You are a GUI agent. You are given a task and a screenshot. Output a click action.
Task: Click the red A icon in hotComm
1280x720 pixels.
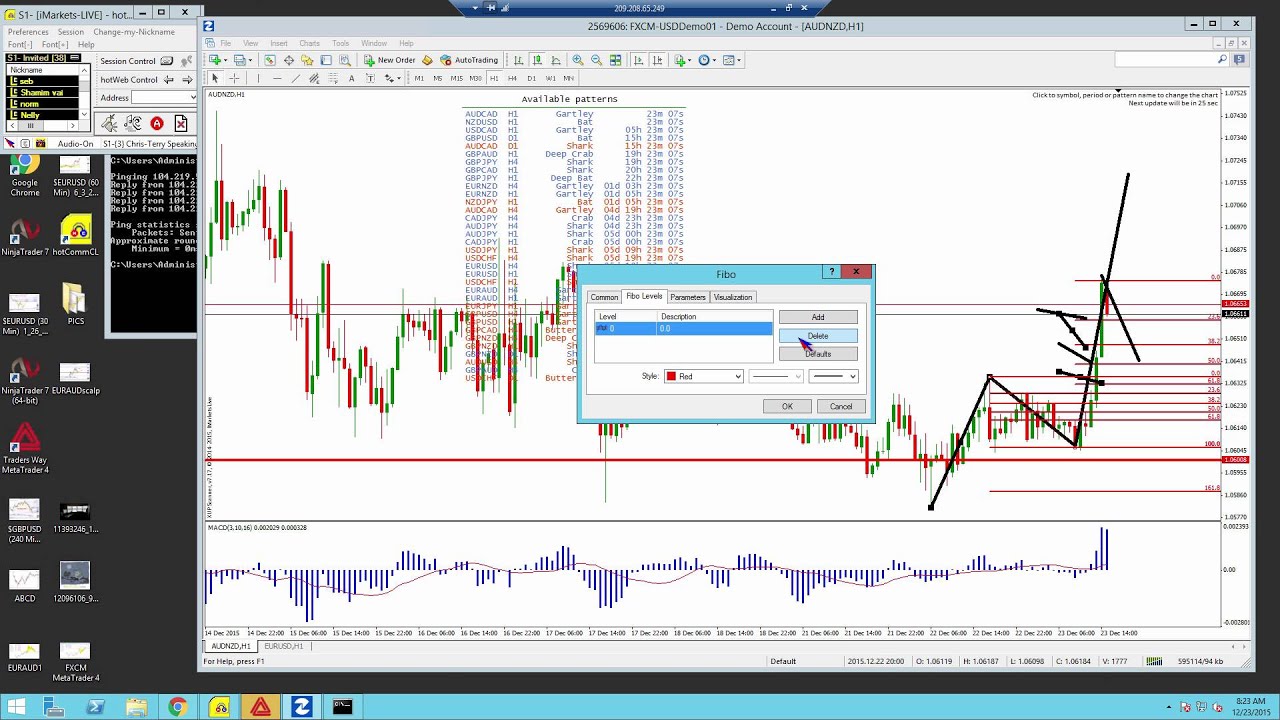click(x=157, y=123)
